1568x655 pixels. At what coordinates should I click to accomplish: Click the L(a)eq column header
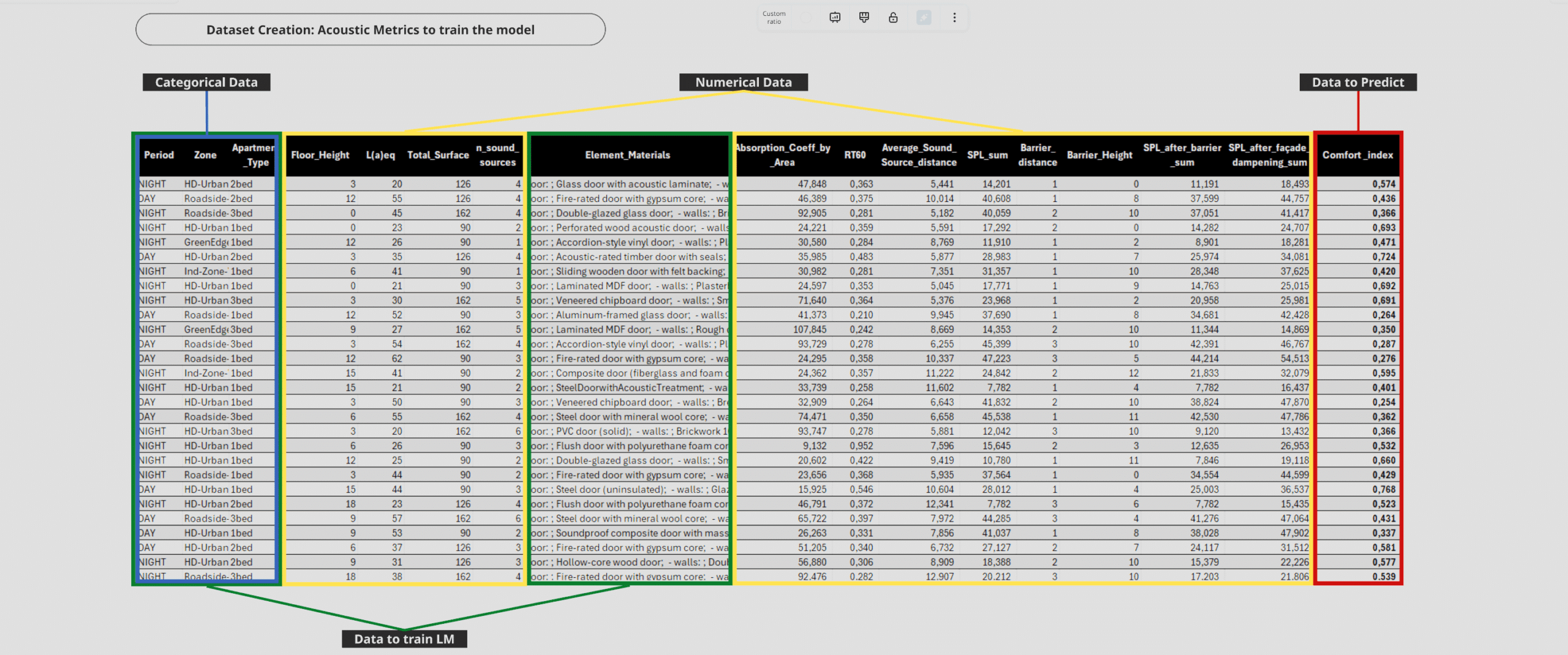click(x=380, y=155)
